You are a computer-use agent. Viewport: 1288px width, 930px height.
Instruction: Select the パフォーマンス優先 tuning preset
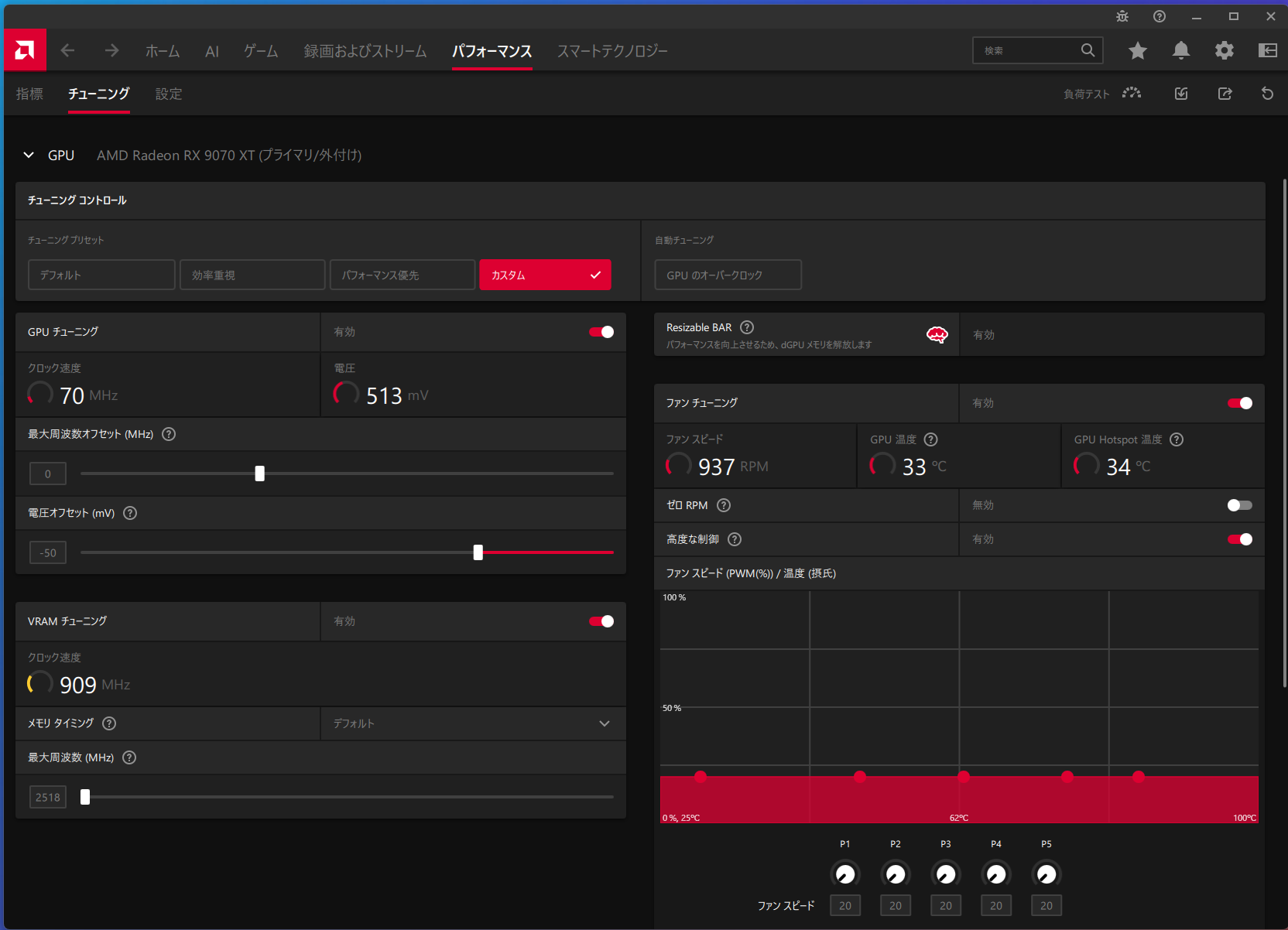[402, 275]
